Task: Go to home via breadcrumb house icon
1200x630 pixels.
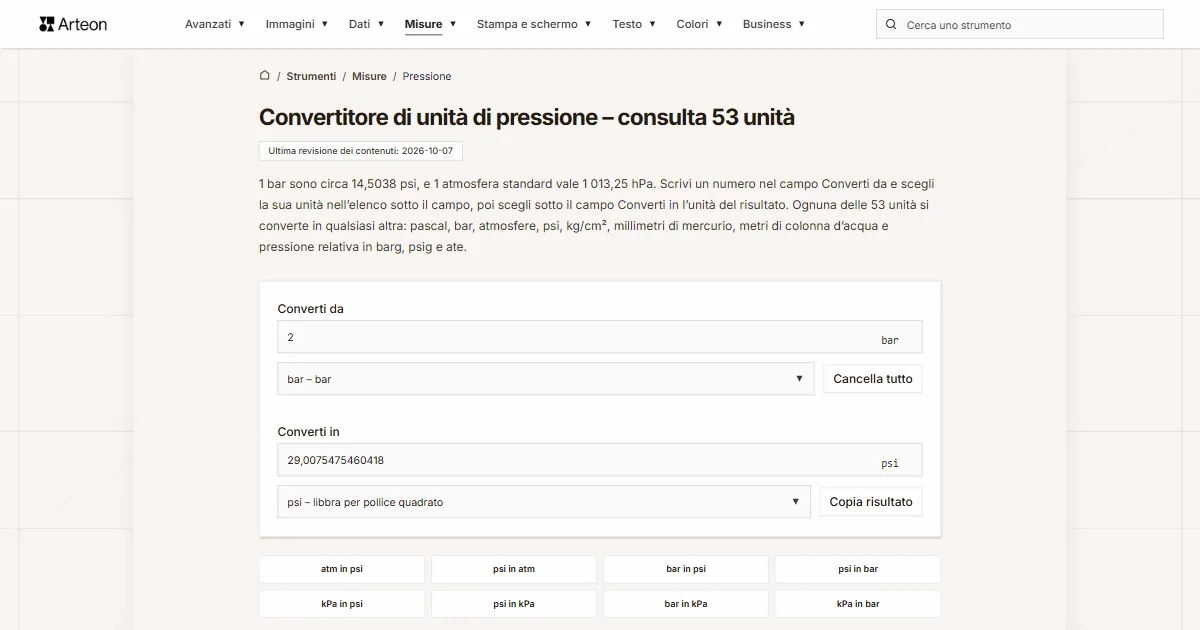Action: [265, 75]
